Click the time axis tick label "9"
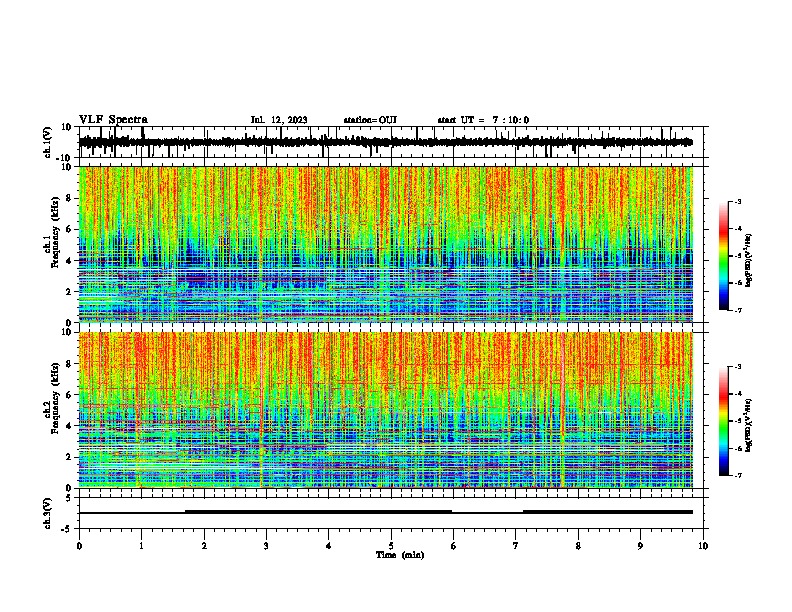 (640, 546)
